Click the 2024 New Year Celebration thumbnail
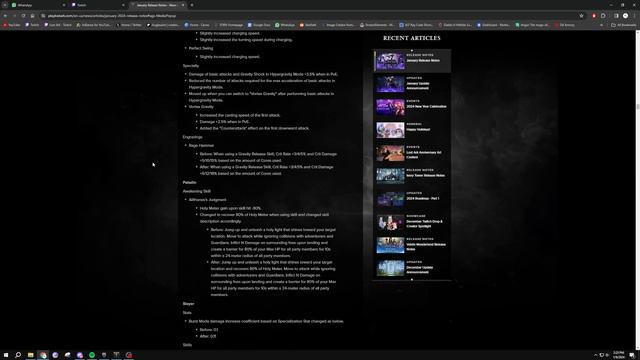Screen dimensions: 640x360 [390, 107]
